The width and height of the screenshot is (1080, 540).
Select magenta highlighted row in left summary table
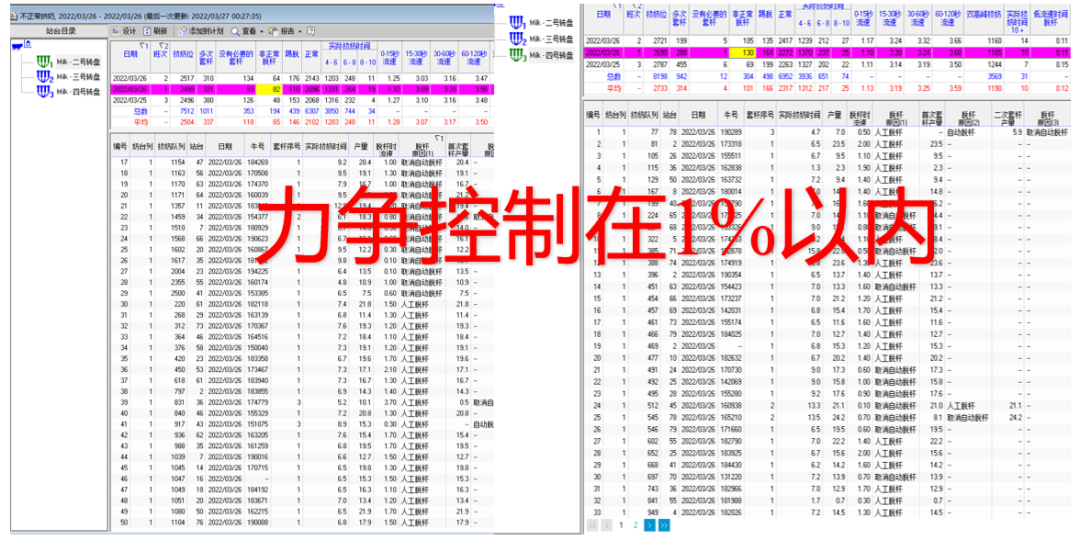click(x=301, y=89)
